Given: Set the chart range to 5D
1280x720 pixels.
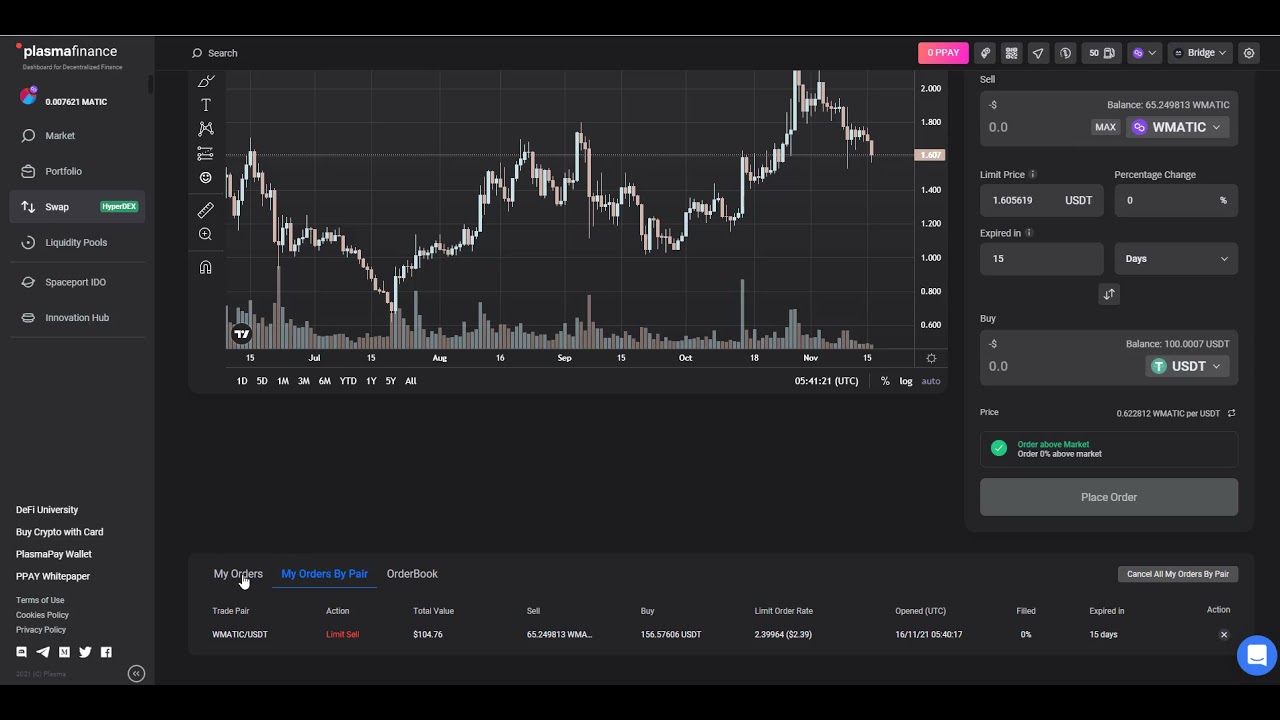Looking at the screenshot, I should click(x=262, y=381).
